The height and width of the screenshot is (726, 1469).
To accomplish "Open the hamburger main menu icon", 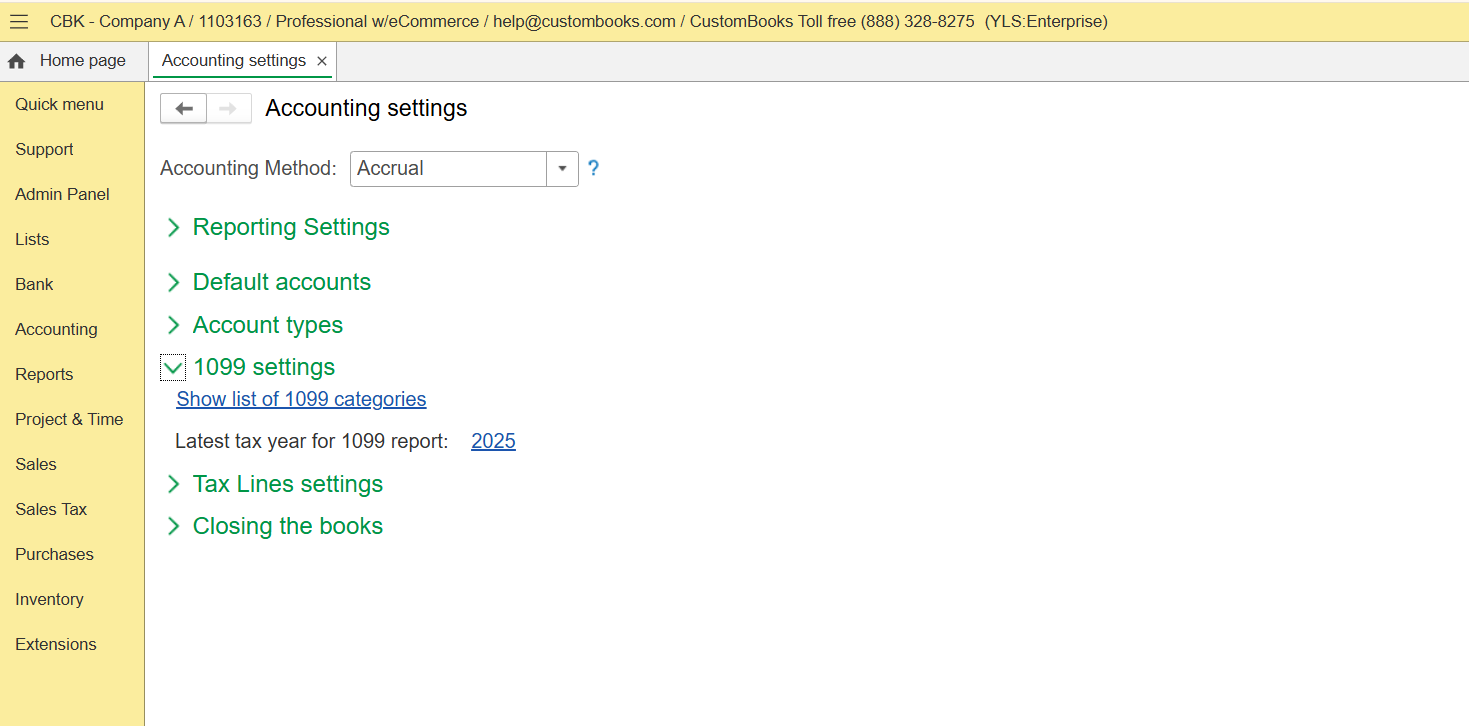I will pos(19,21).
